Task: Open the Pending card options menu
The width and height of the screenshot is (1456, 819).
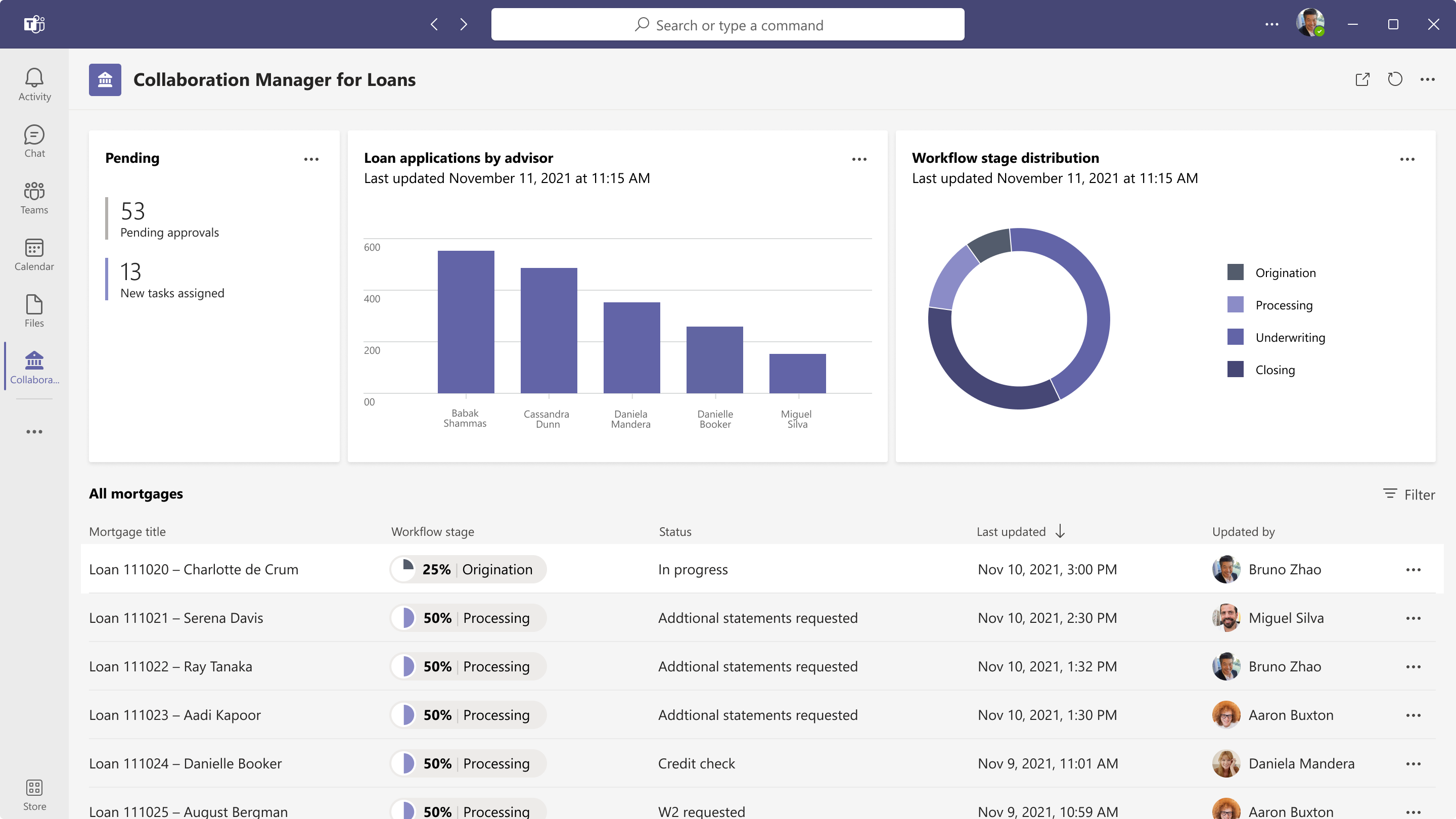Action: 311,159
